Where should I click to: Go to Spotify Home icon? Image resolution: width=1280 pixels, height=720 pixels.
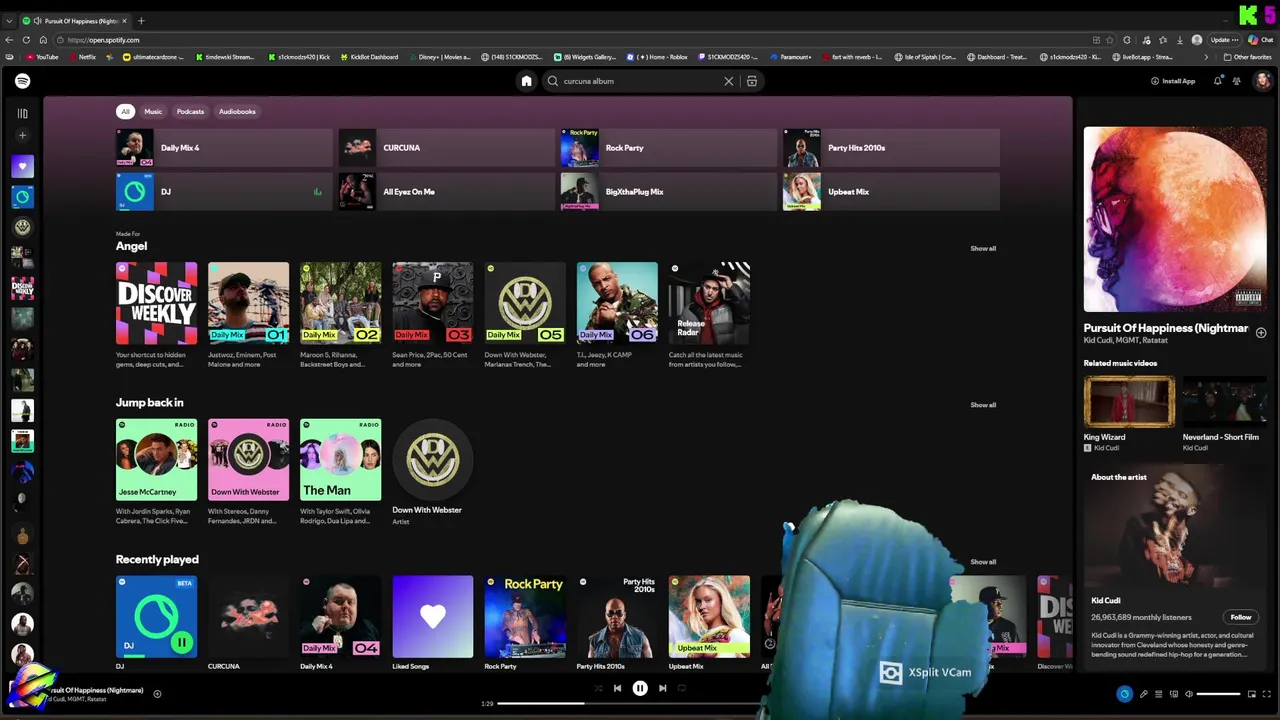point(526,81)
